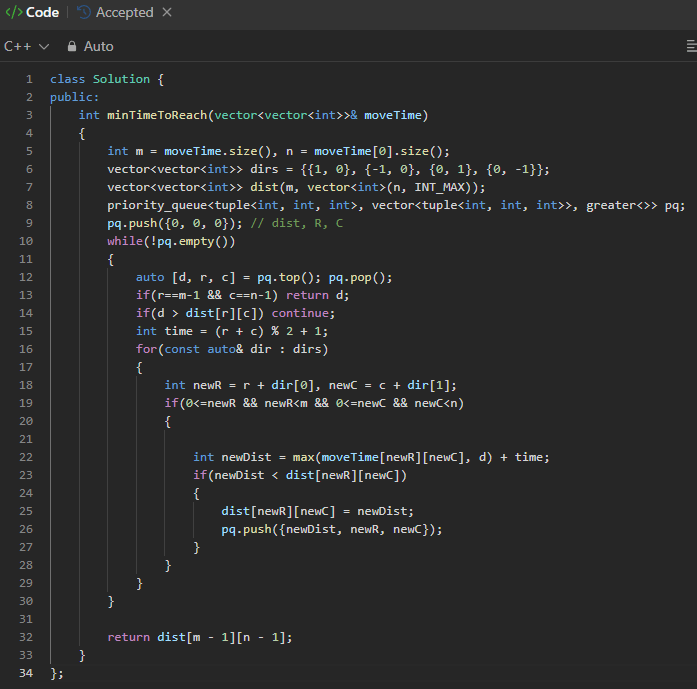697x689 pixels.
Task: Close the Accepted tab
Action: click(167, 13)
